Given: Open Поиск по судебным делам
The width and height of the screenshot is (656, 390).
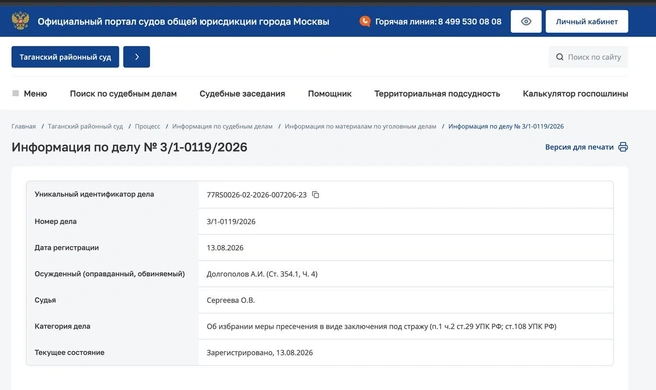Looking at the screenshot, I should point(123,94).
